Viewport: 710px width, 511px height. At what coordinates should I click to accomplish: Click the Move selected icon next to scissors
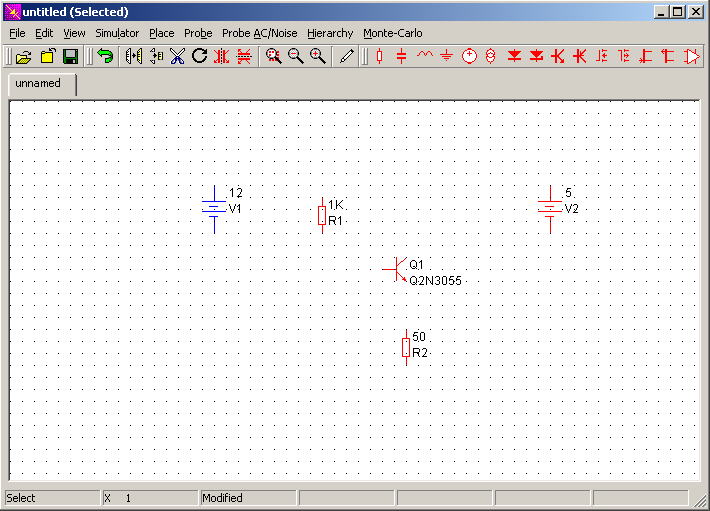[156, 57]
